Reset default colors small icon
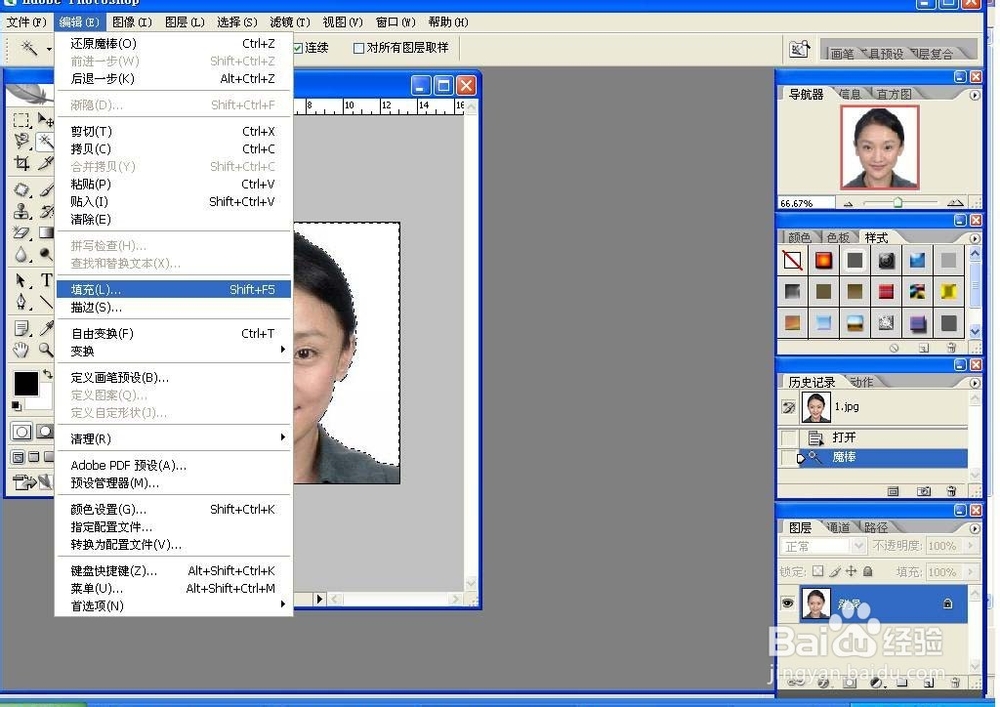 [17, 405]
